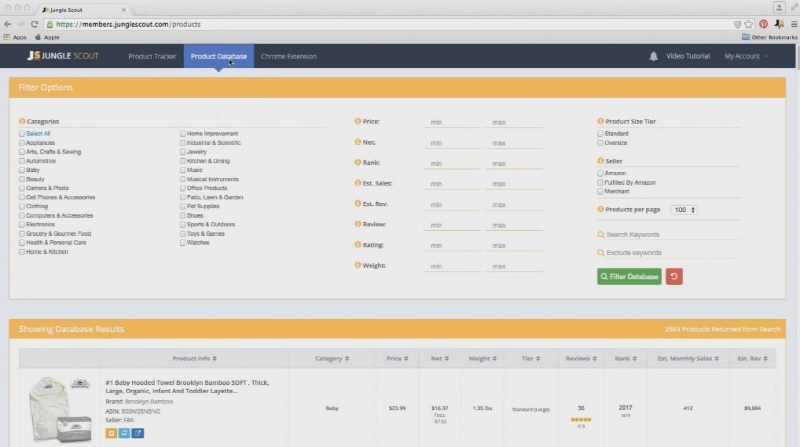Image resolution: width=800 pixels, height=447 pixels.
Task: Open the Chrome hamburger menu
Action: (x=794, y=24)
